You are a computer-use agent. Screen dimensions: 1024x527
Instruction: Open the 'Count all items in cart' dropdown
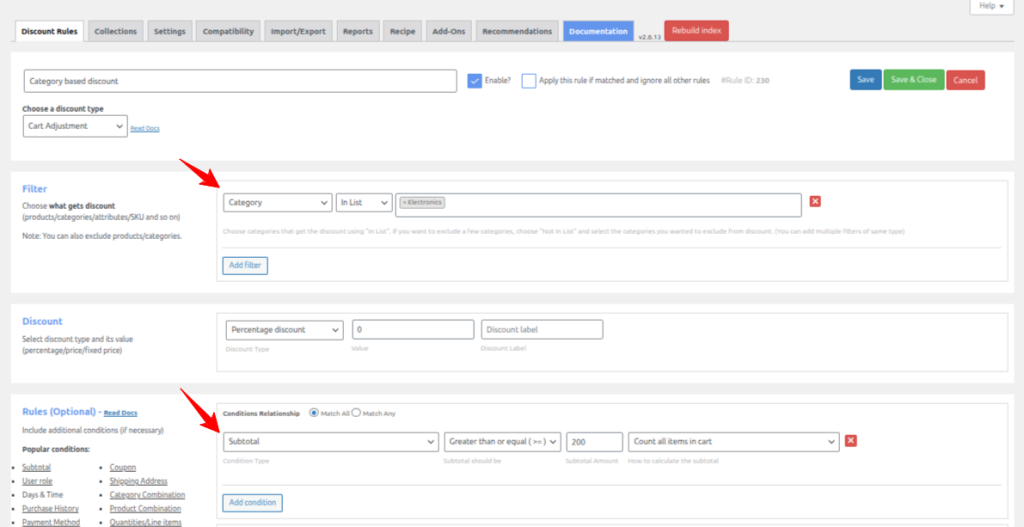734,441
